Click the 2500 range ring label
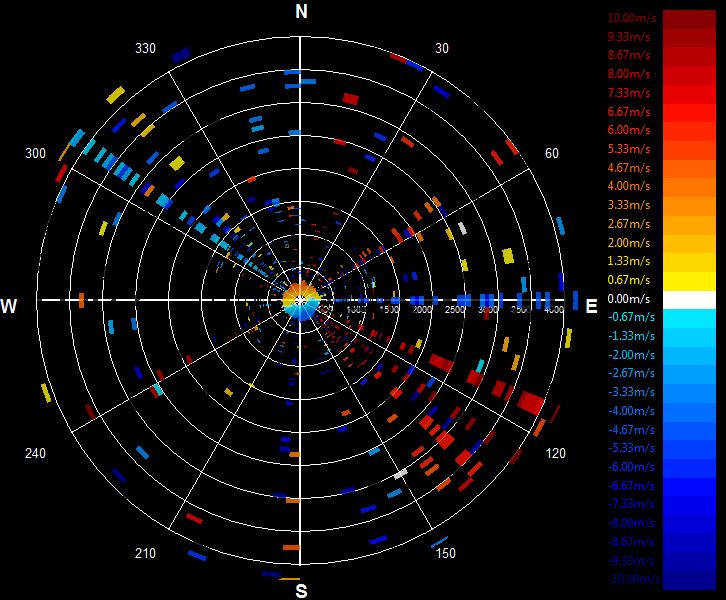726x600 pixels. pos(455,309)
